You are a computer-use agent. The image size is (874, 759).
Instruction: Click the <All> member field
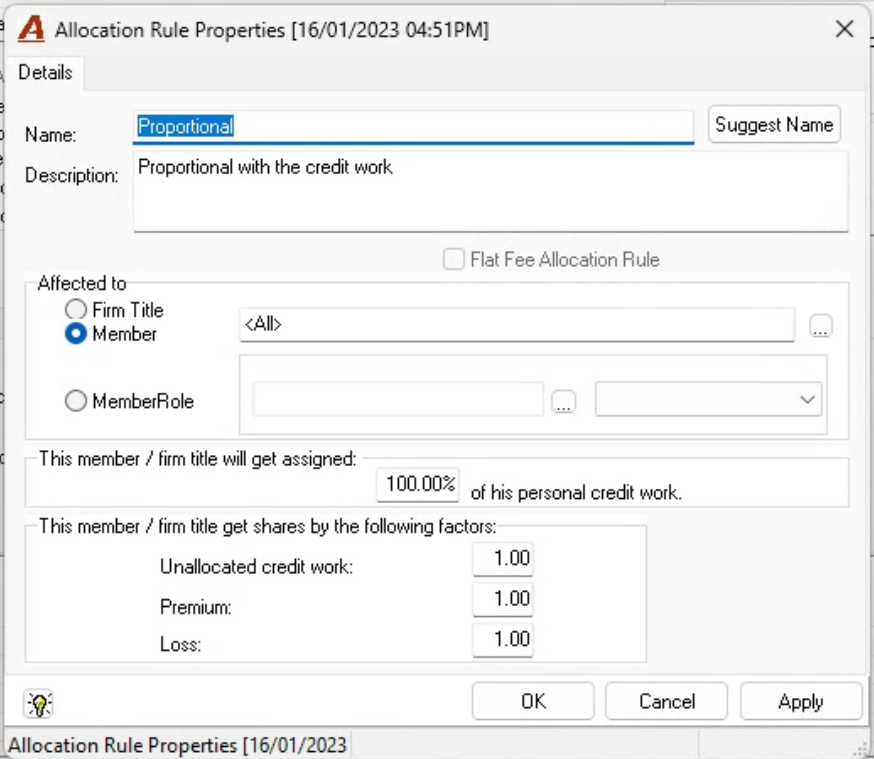click(517, 325)
